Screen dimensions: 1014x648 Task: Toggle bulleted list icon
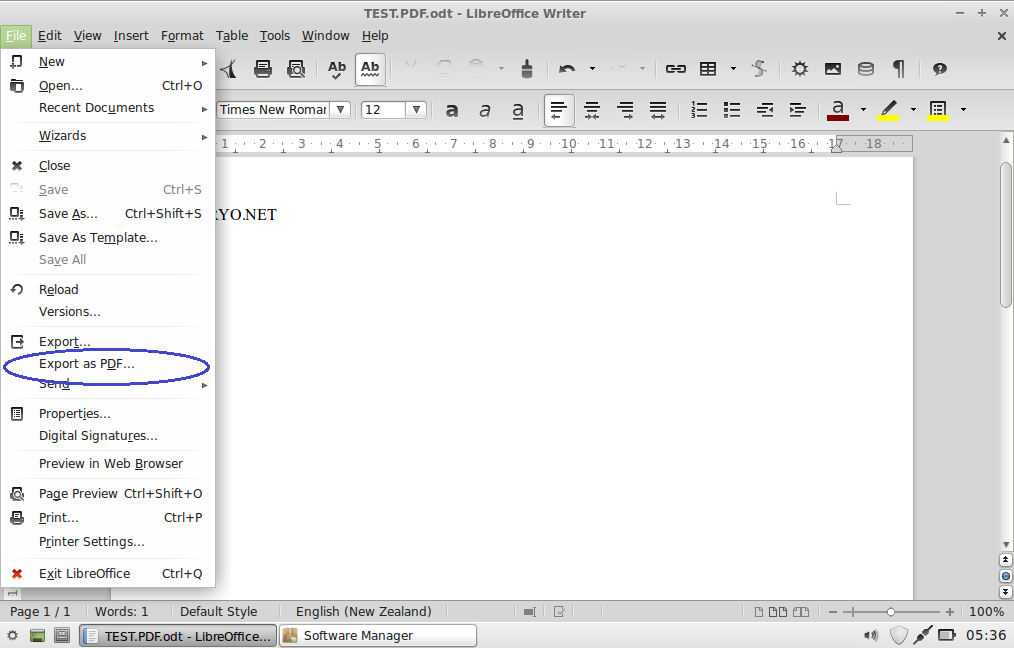tap(731, 110)
